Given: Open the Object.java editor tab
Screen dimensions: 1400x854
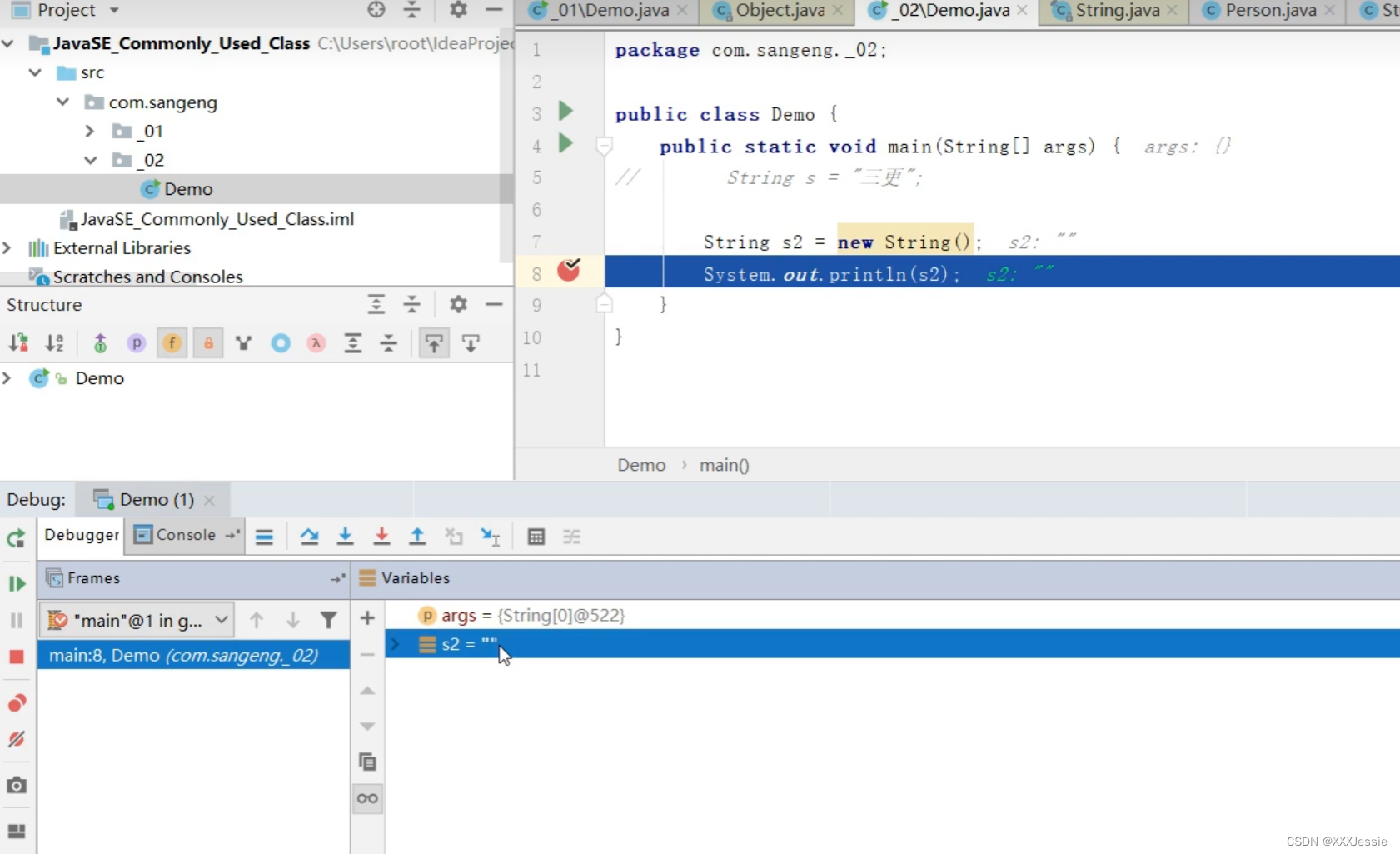Looking at the screenshot, I should coord(780,11).
